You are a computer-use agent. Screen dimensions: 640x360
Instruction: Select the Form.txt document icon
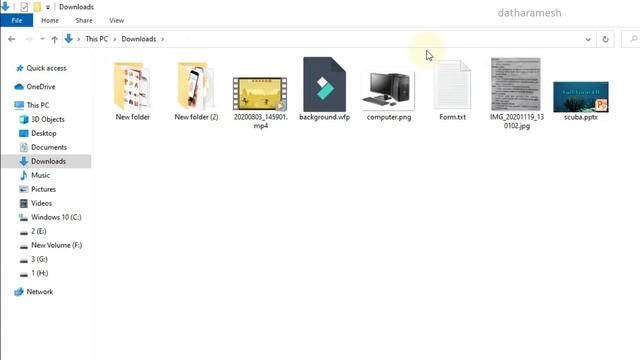tap(452, 84)
